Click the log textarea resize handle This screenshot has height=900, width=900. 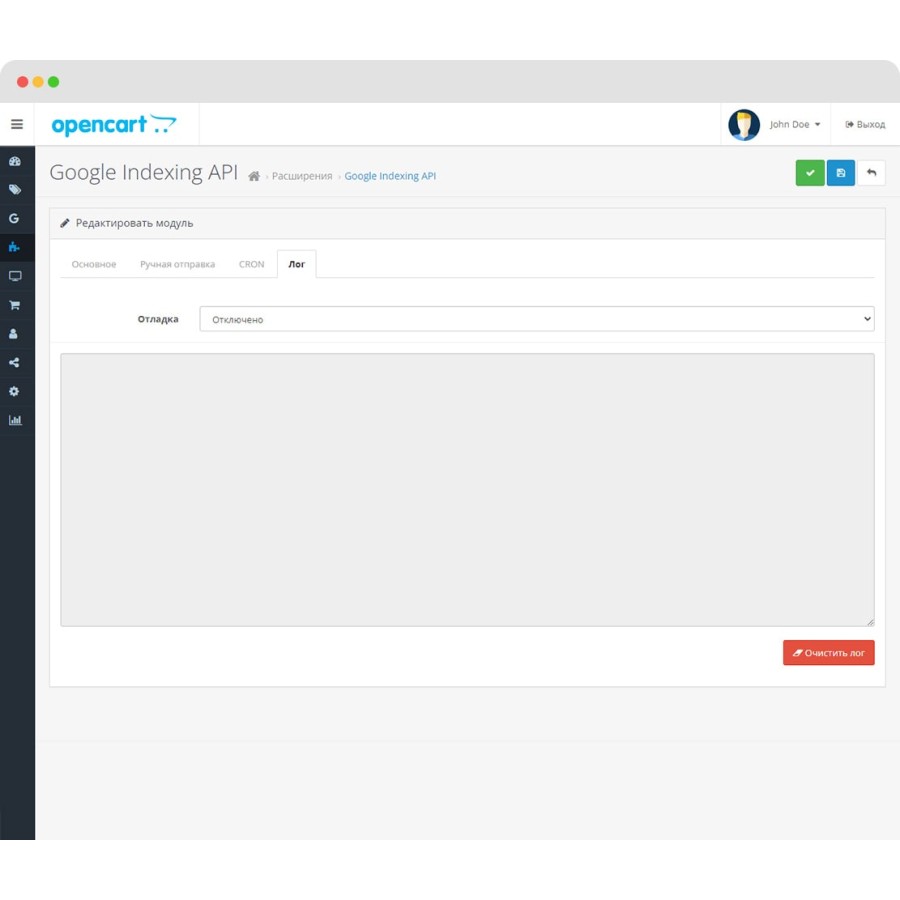tap(870, 622)
